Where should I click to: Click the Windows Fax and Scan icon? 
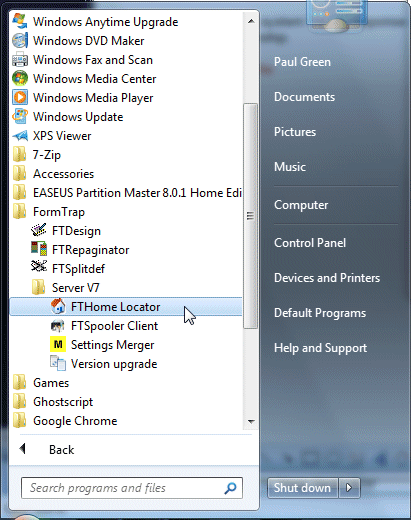pyautogui.click(x=20, y=60)
